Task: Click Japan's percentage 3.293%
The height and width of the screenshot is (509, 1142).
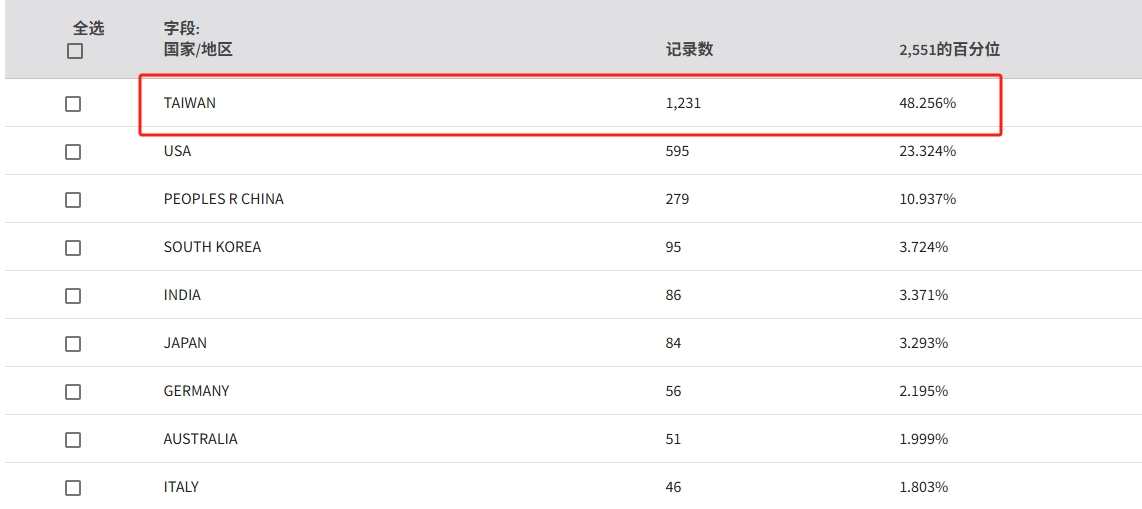Action: pos(923,343)
